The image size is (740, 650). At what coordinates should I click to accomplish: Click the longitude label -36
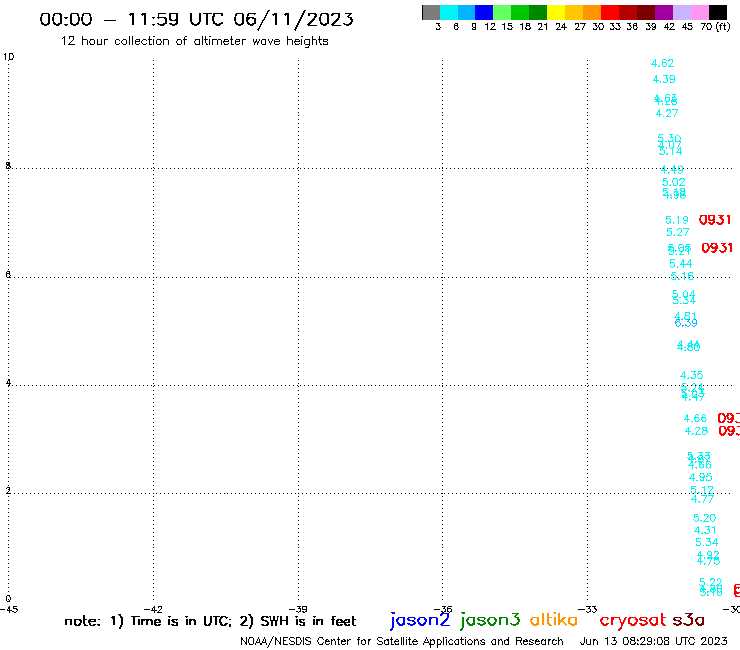point(443,610)
